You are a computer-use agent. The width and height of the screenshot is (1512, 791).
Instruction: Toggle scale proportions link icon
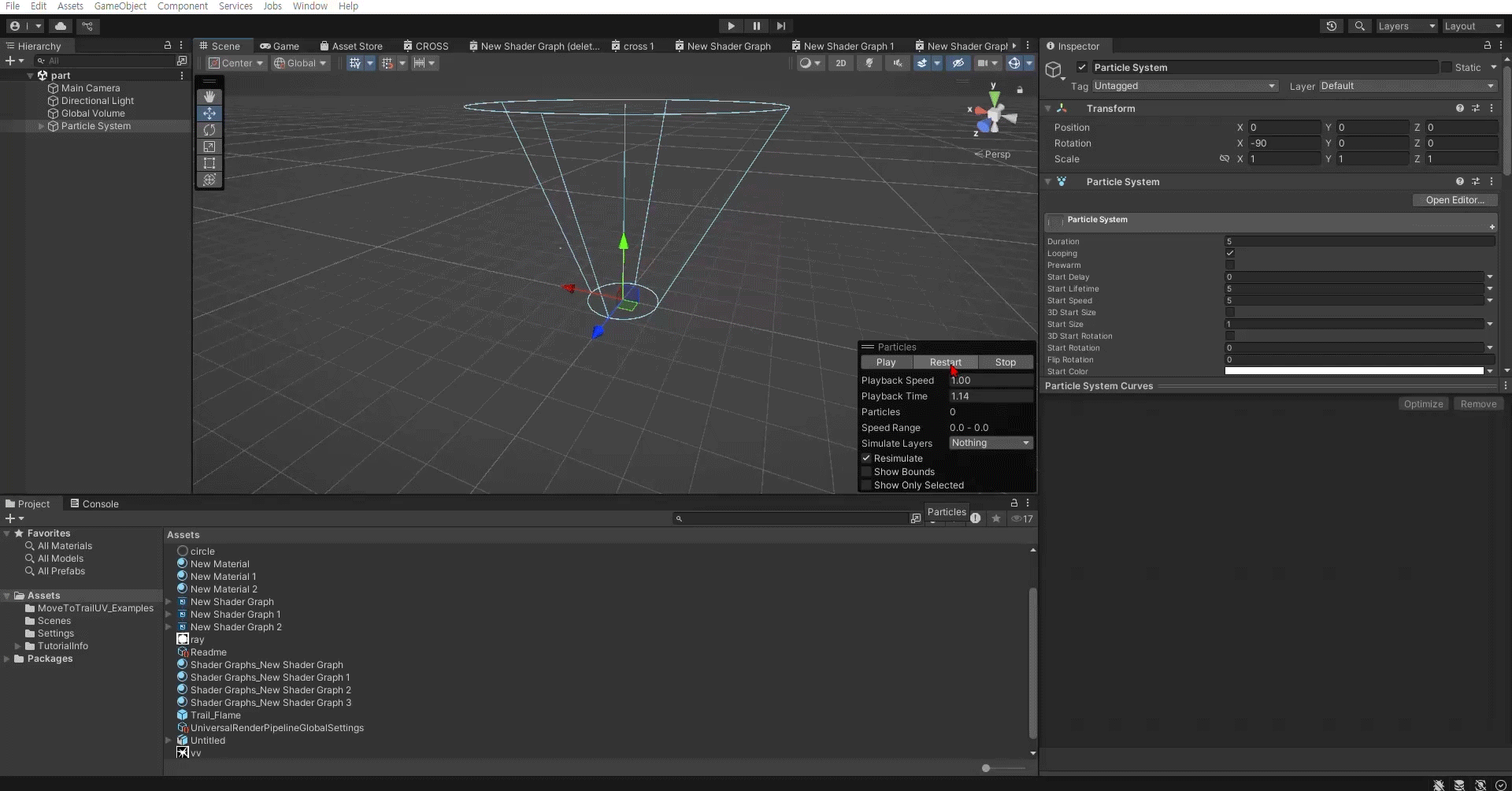point(1225,158)
